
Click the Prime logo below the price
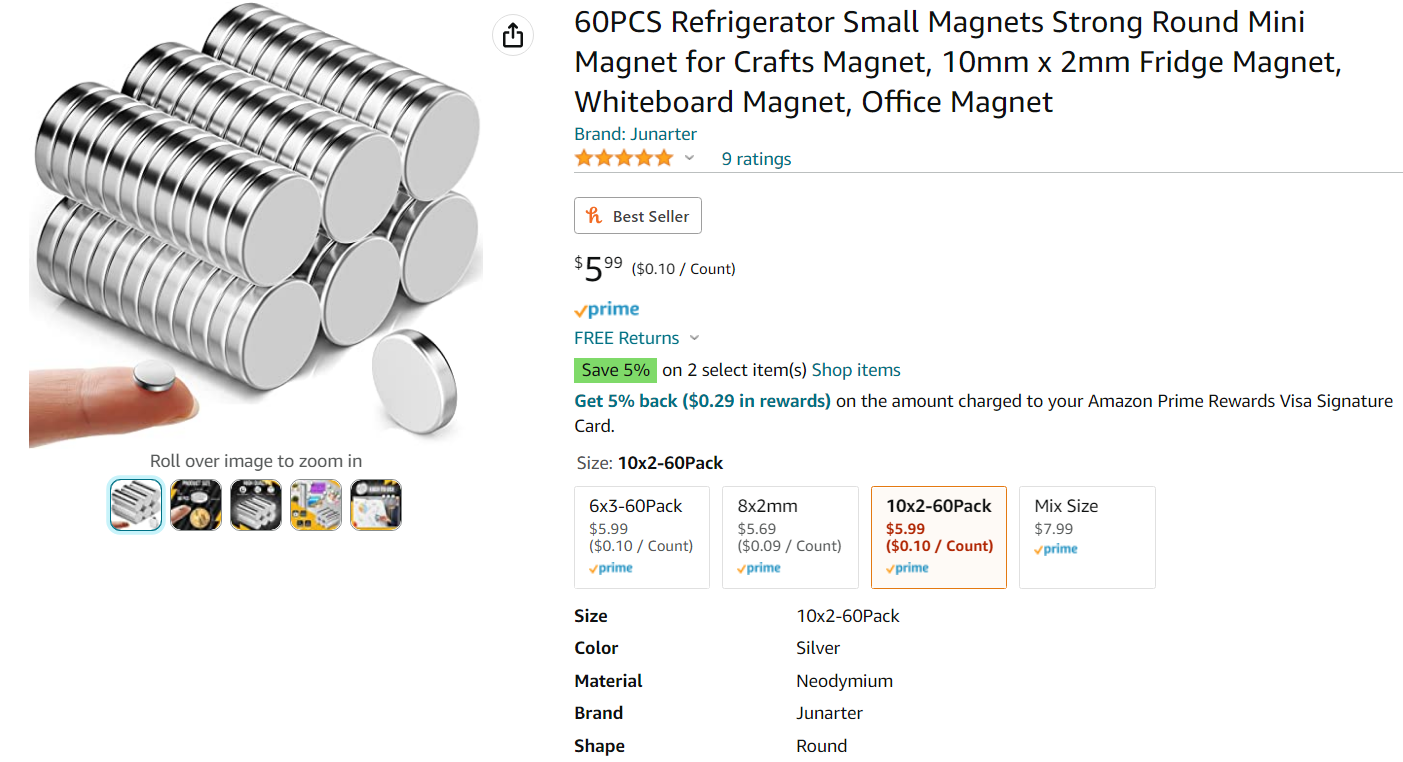pos(606,309)
